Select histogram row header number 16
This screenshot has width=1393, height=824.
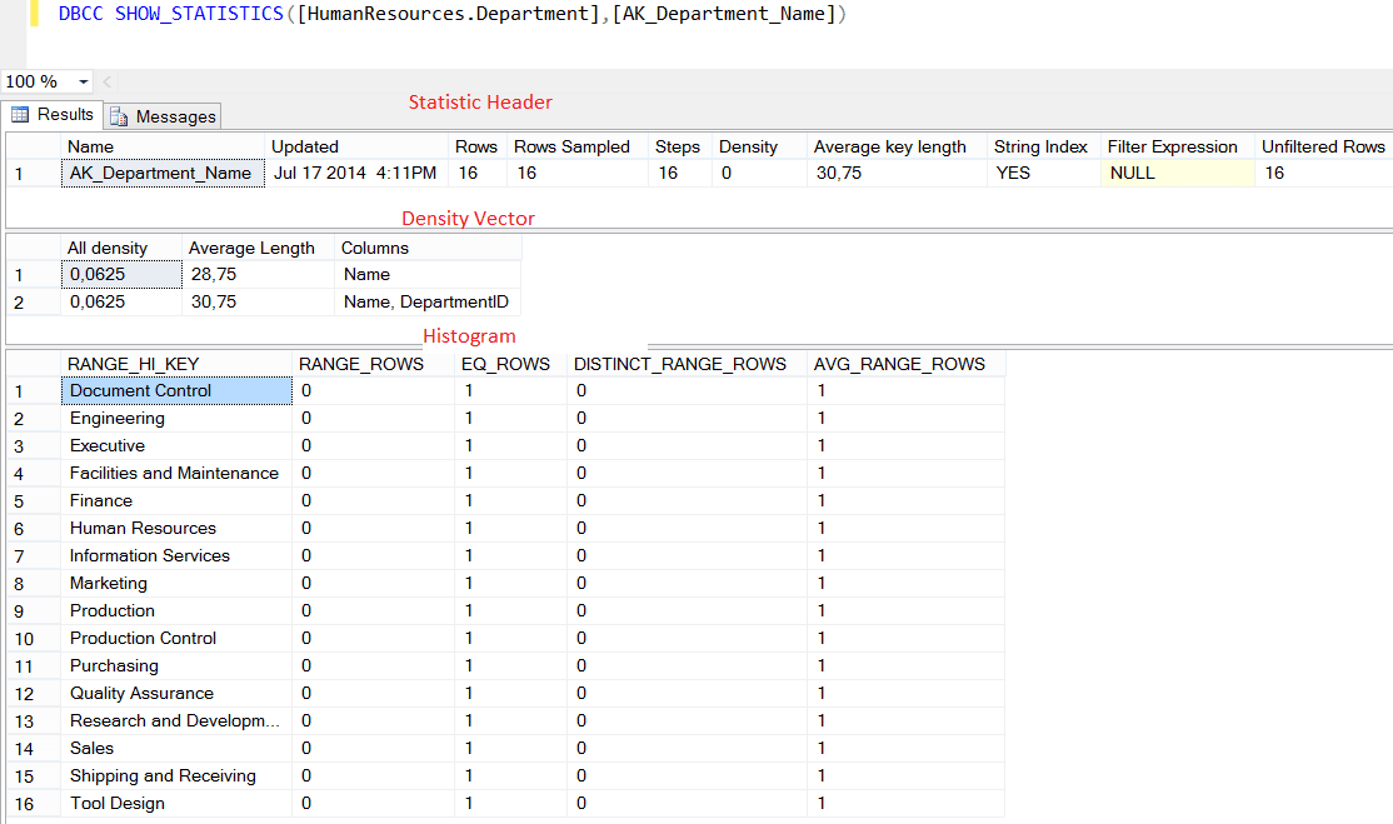pyautogui.click(x=33, y=803)
